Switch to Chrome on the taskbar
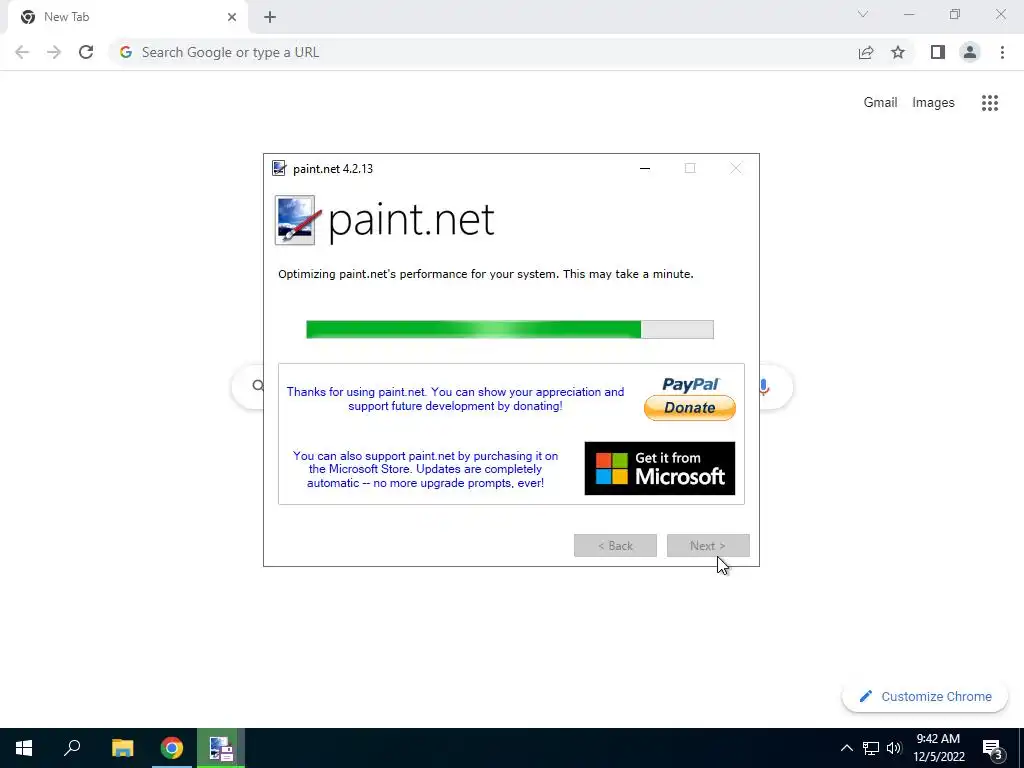Screen dimensions: 1024x768 (x=172, y=748)
